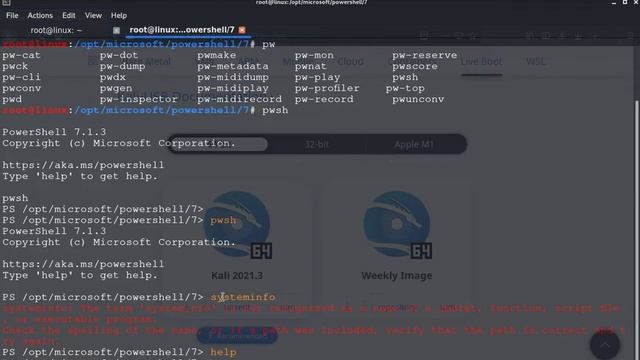The width and height of the screenshot is (640, 360).
Task: Click the 'pwgen' completion entry
Action: coord(116,88)
